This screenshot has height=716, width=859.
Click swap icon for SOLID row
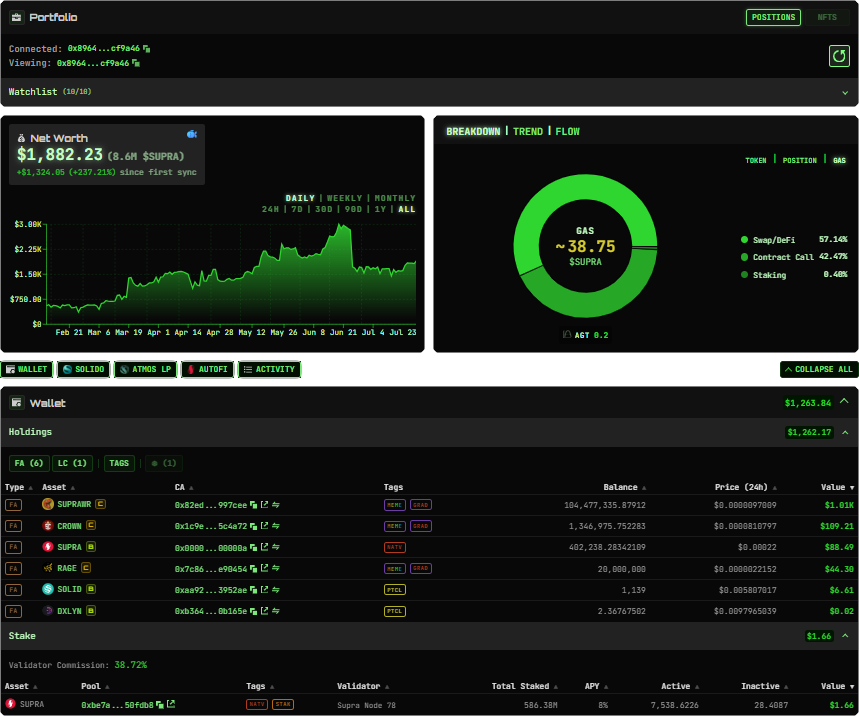[276, 589]
